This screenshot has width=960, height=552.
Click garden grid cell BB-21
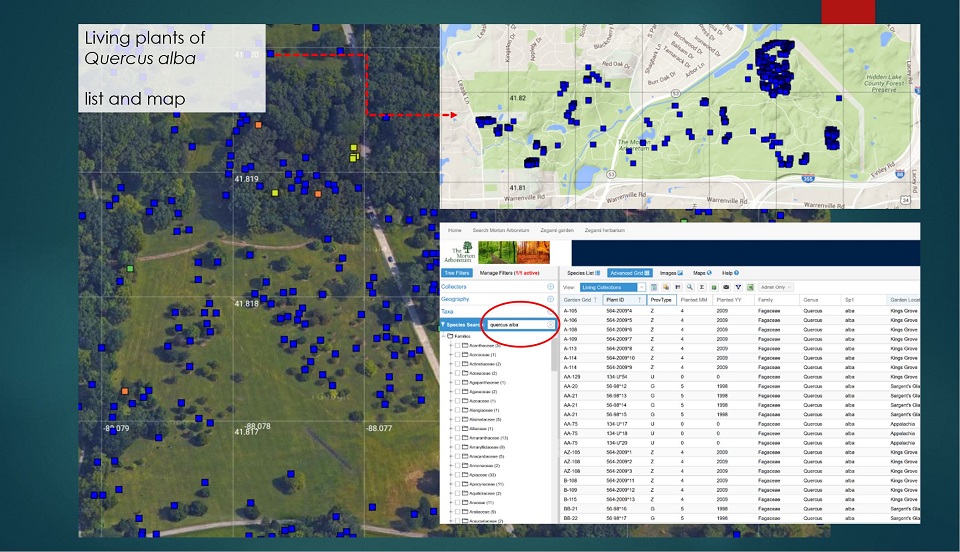click(x=570, y=509)
